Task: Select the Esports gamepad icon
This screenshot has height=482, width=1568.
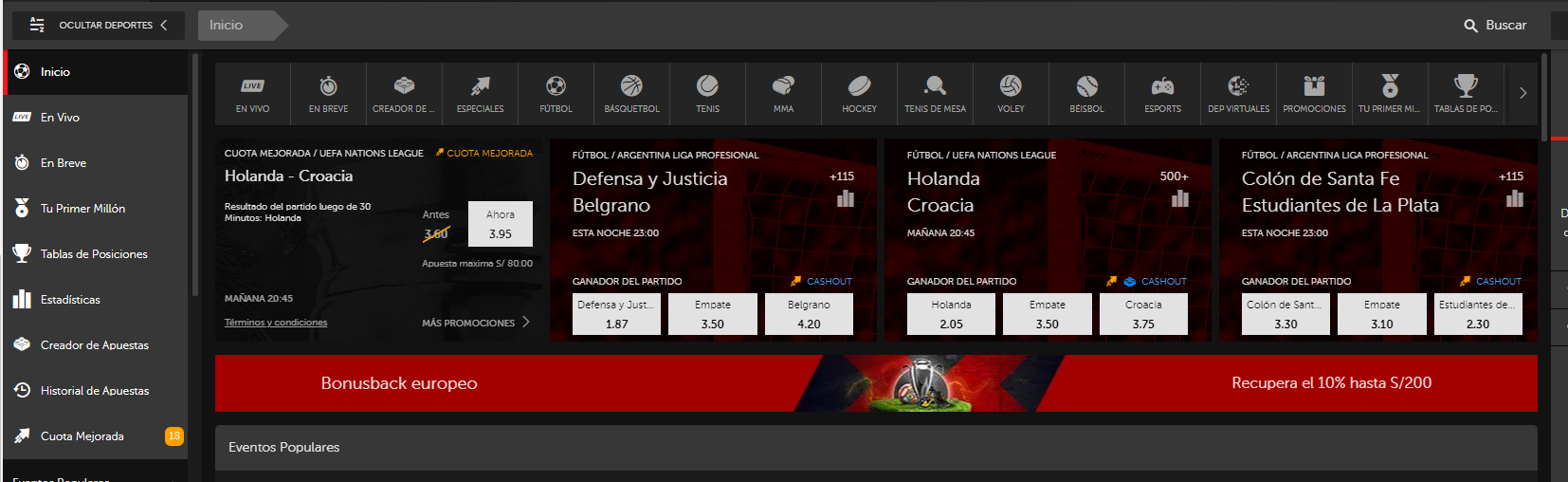Action: pyautogui.click(x=1162, y=94)
